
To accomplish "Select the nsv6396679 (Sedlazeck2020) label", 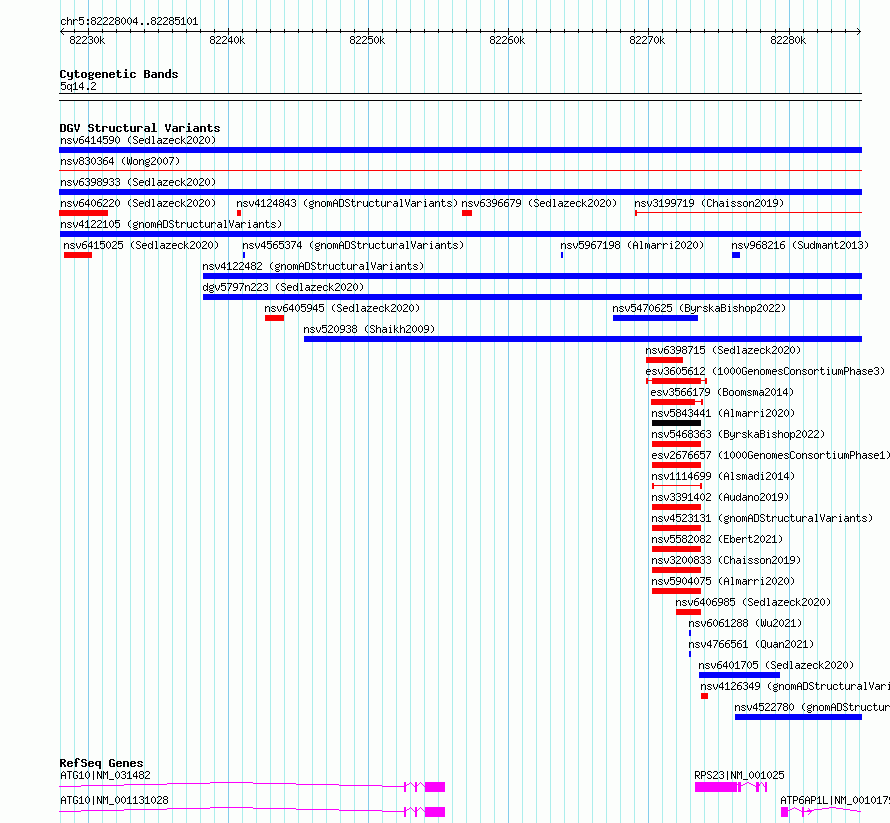I will (539, 203).
